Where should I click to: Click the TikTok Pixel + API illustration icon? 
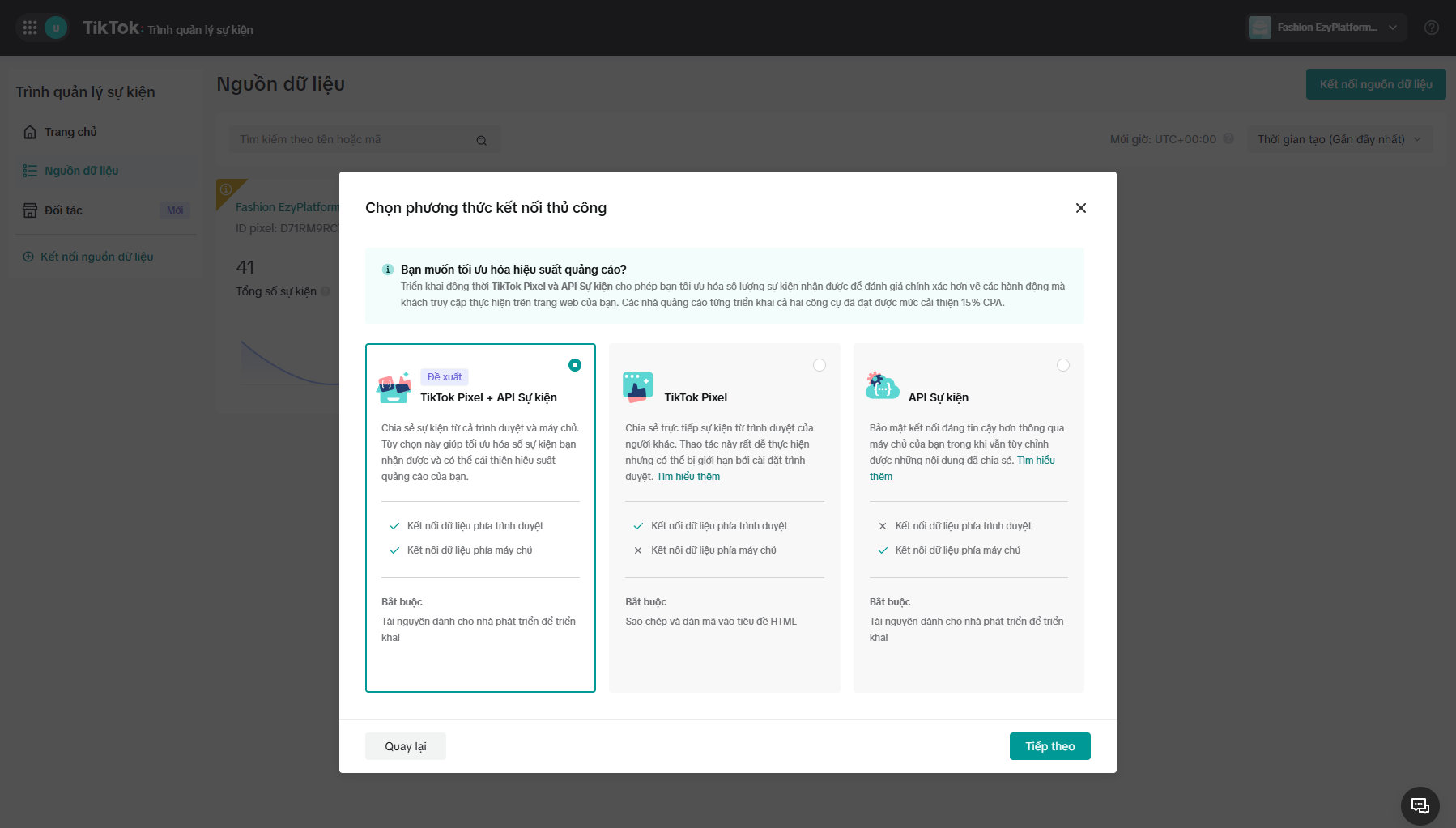click(394, 388)
